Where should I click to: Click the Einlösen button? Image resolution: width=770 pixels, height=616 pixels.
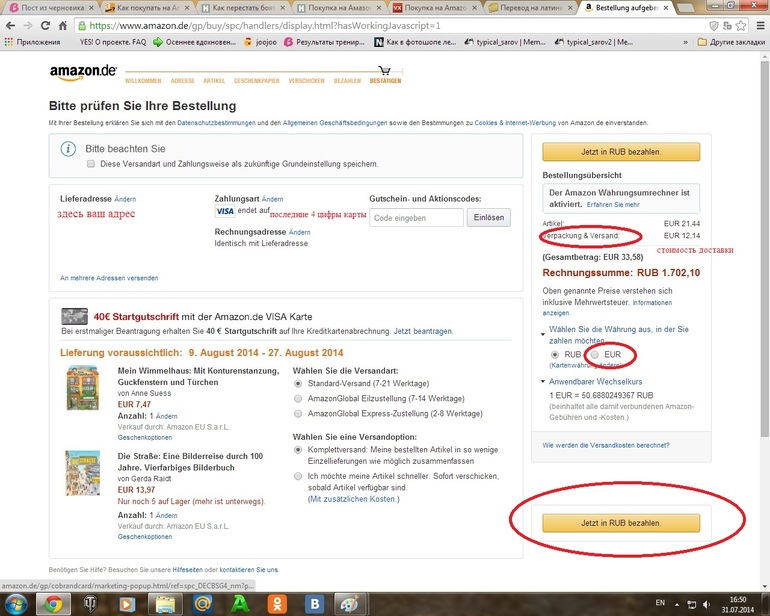(x=489, y=218)
